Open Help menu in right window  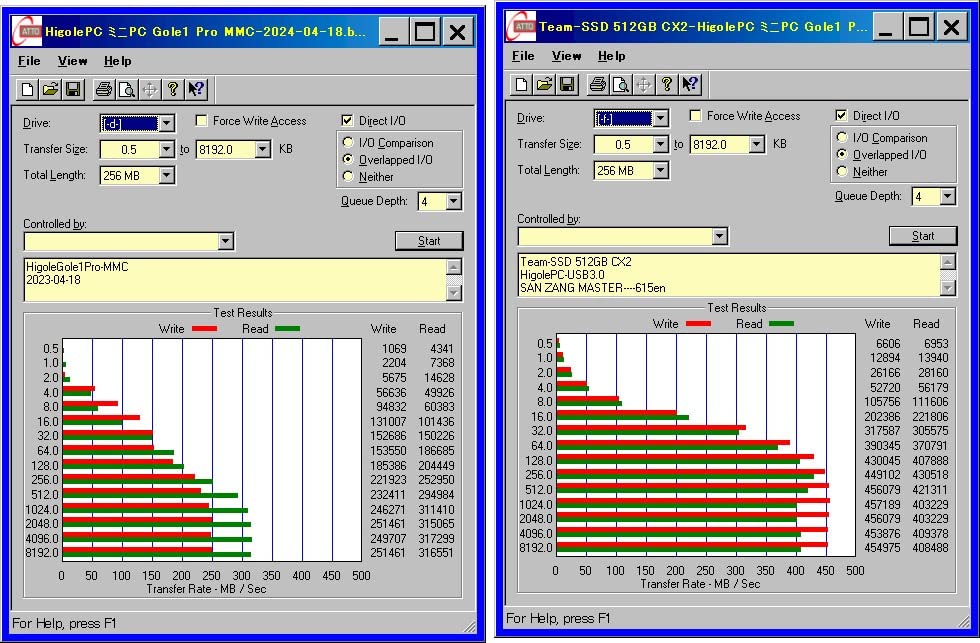tap(611, 56)
